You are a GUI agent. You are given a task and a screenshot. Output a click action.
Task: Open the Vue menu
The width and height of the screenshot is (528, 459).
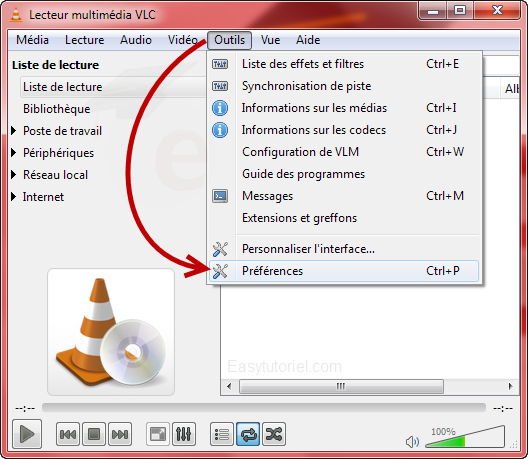point(270,40)
